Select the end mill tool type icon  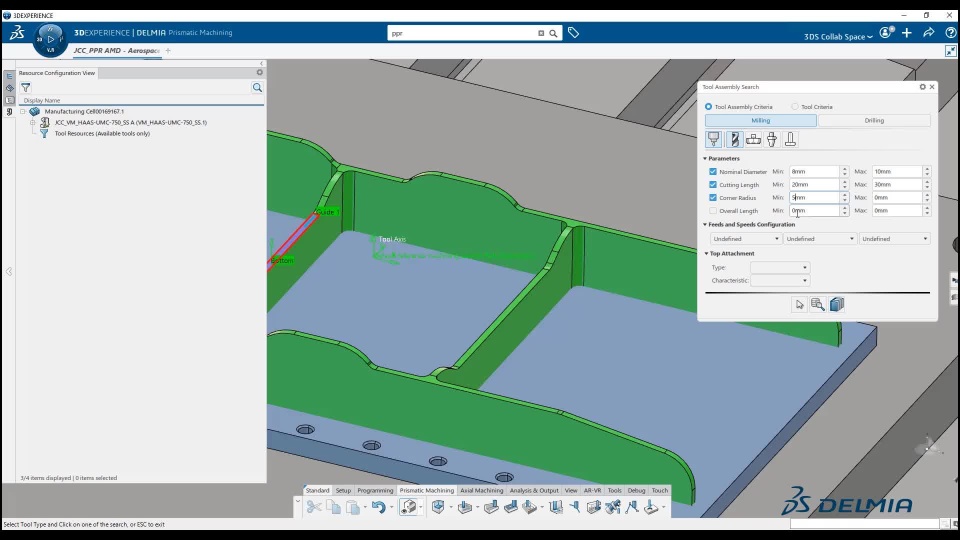coord(734,140)
